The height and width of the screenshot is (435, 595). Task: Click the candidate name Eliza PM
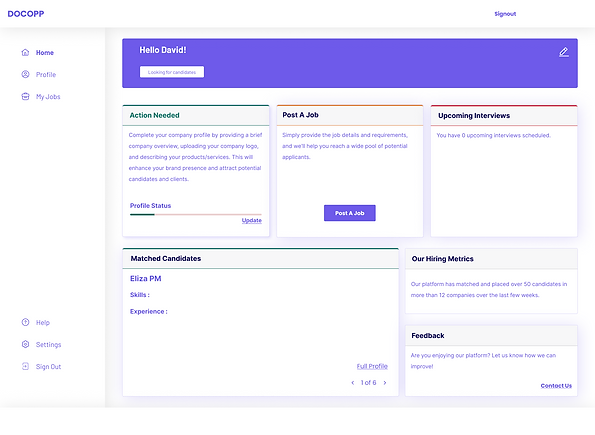146,279
